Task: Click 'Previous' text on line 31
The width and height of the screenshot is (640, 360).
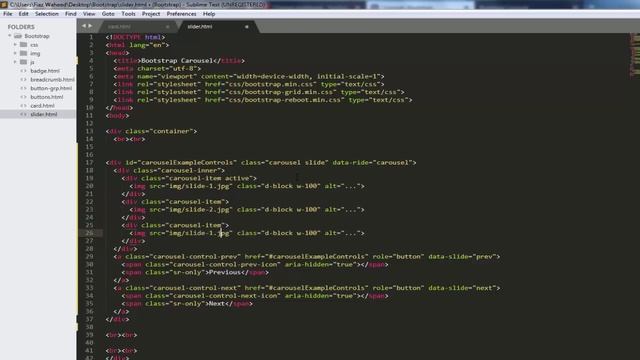Action: [x=224, y=272]
